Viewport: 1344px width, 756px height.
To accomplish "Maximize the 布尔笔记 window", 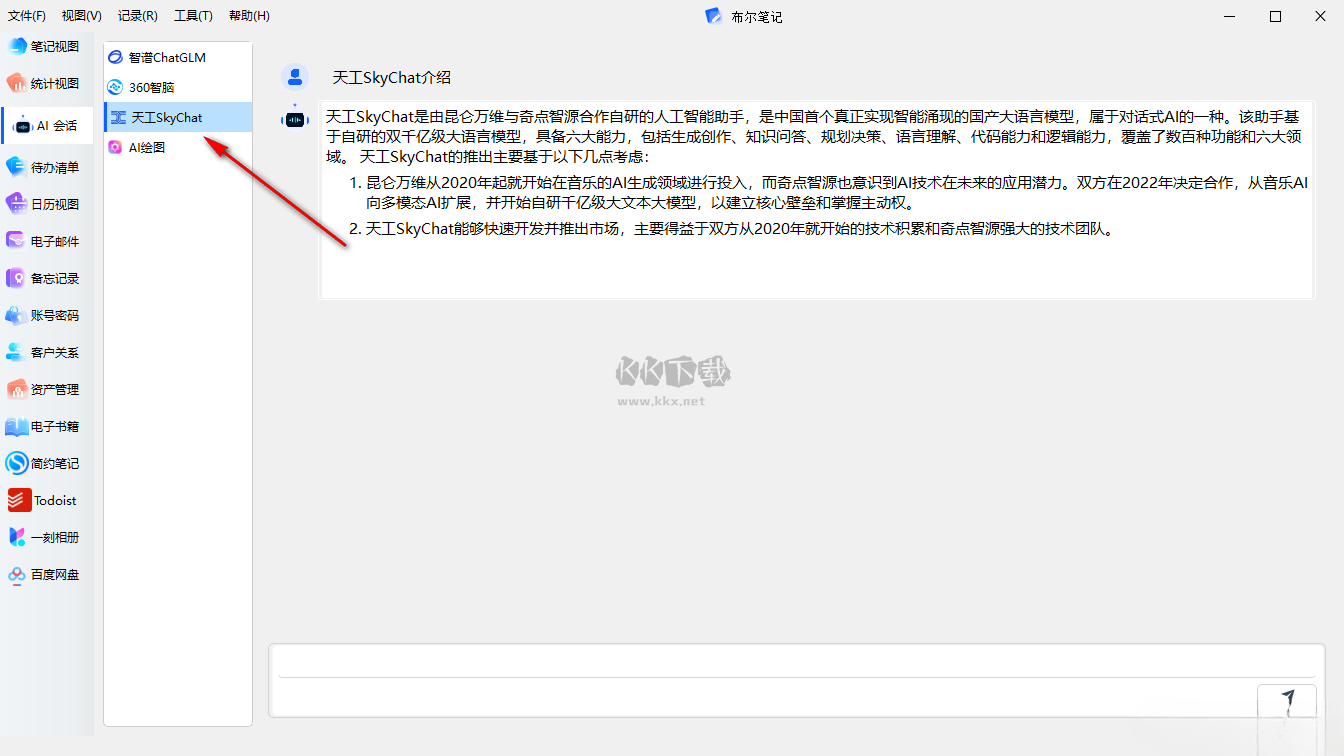I will (x=1275, y=16).
